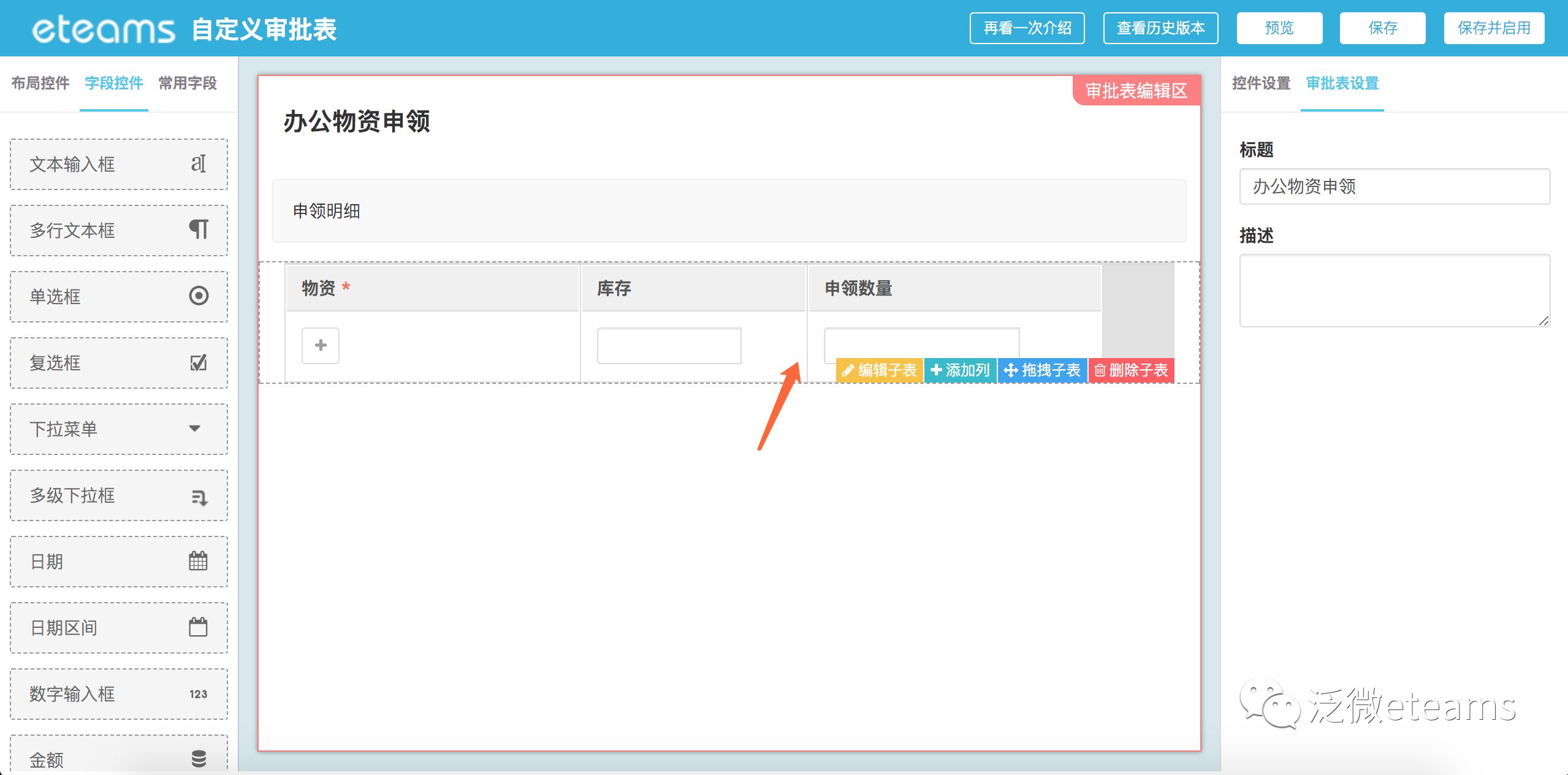
Task: Select the 日期 calendar control
Action: pyautogui.click(x=119, y=561)
